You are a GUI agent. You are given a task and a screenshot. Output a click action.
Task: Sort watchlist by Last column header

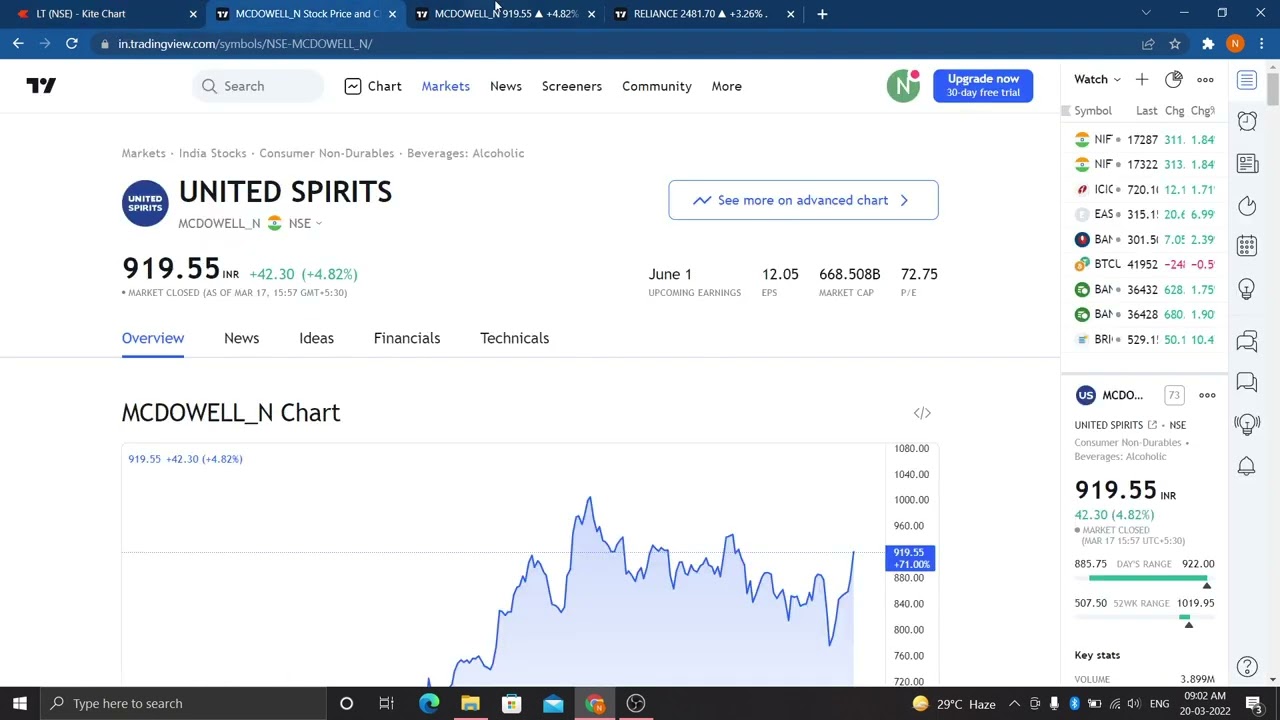click(x=1147, y=111)
